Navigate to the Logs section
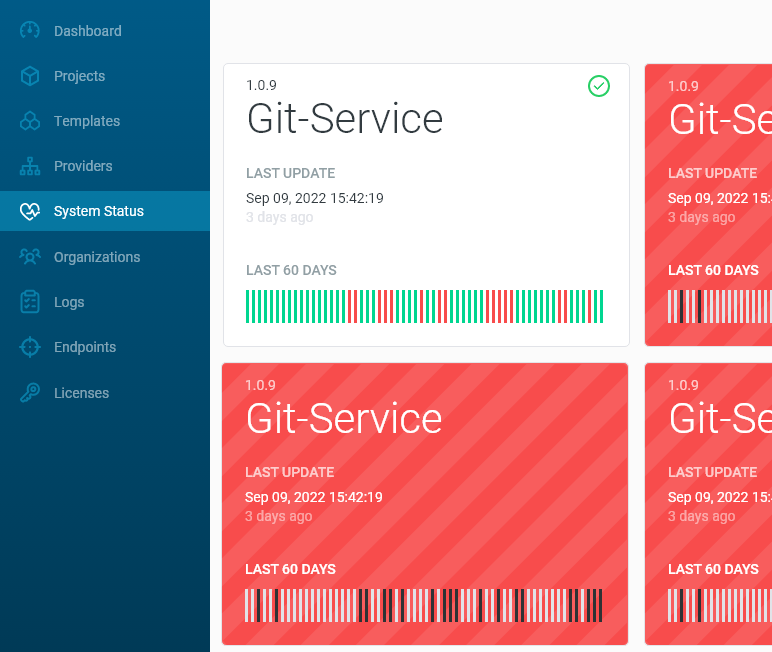The image size is (772, 652). click(69, 302)
